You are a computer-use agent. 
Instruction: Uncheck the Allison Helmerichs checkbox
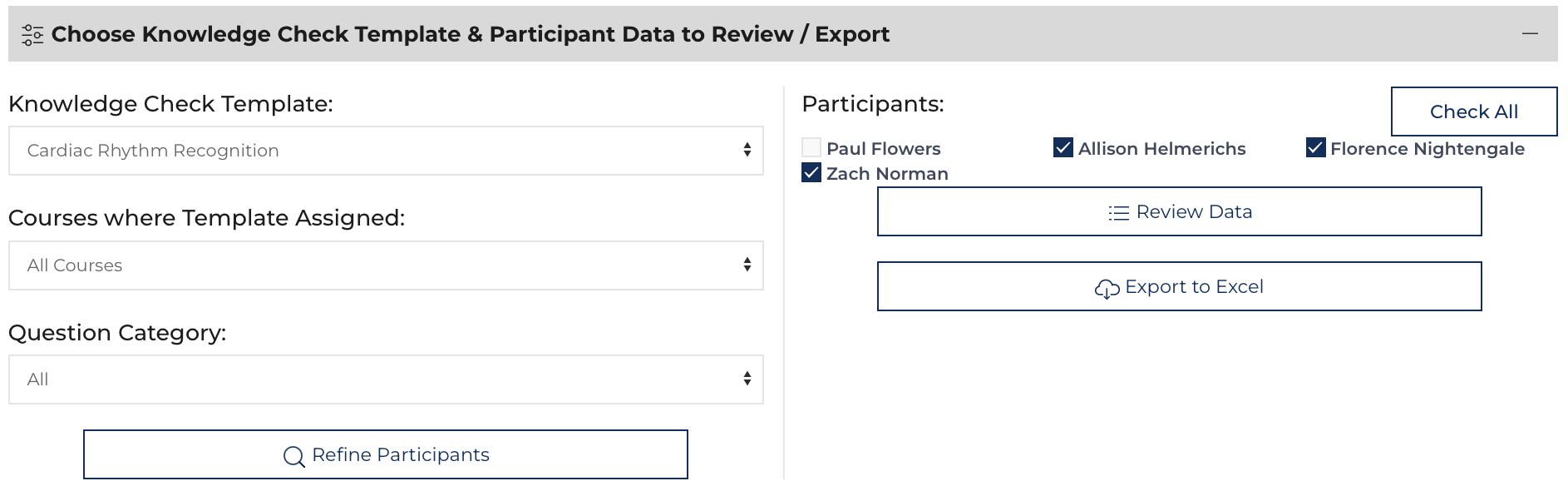[1063, 148]
